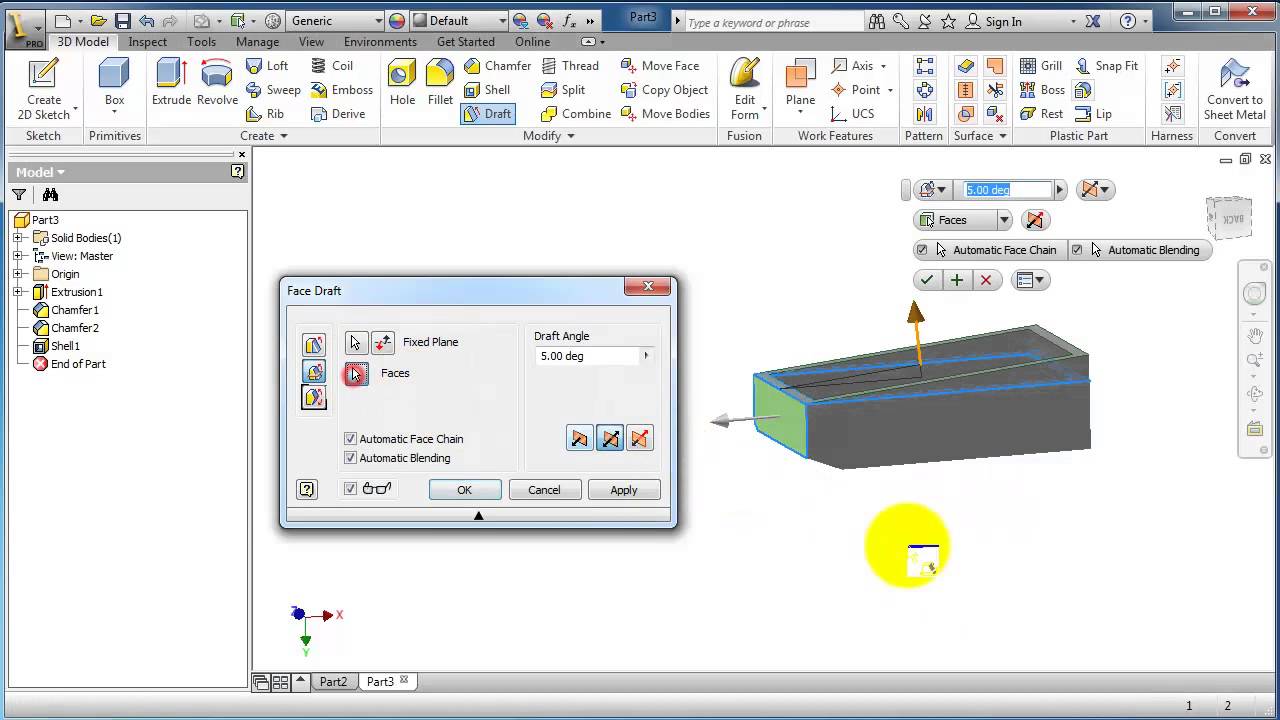The image size is (1280, 720).
Task: Open the Environments ribbon tab
Action: click(380, 42)
